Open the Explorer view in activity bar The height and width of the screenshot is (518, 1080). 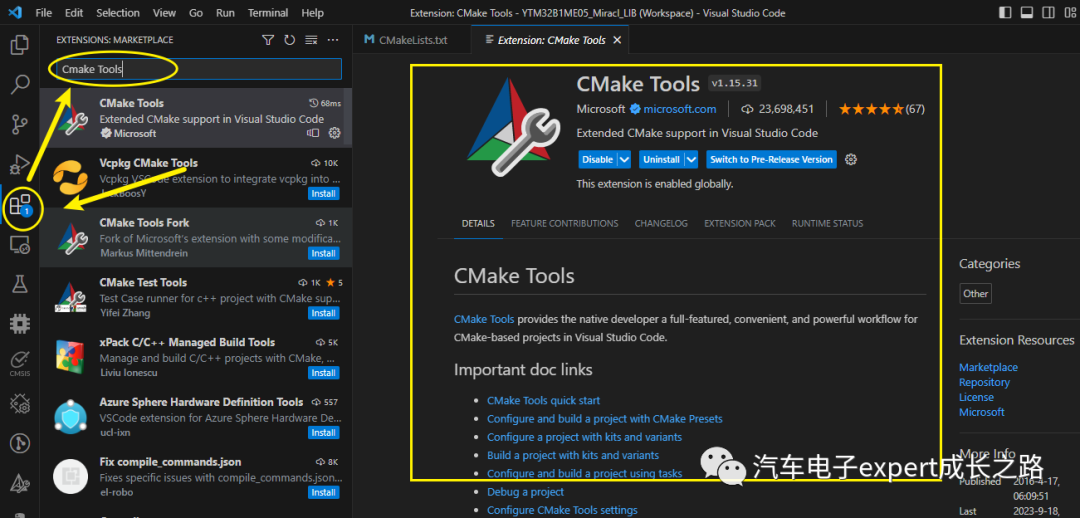tap(20, 45)
